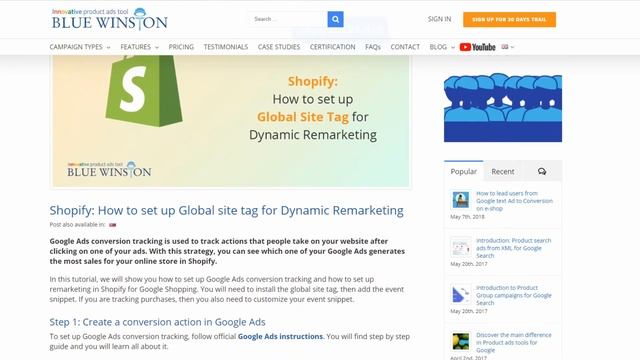Click the Shopify Global Site Tag banner image
The image size is (640, 360).
tap(231, 121)
